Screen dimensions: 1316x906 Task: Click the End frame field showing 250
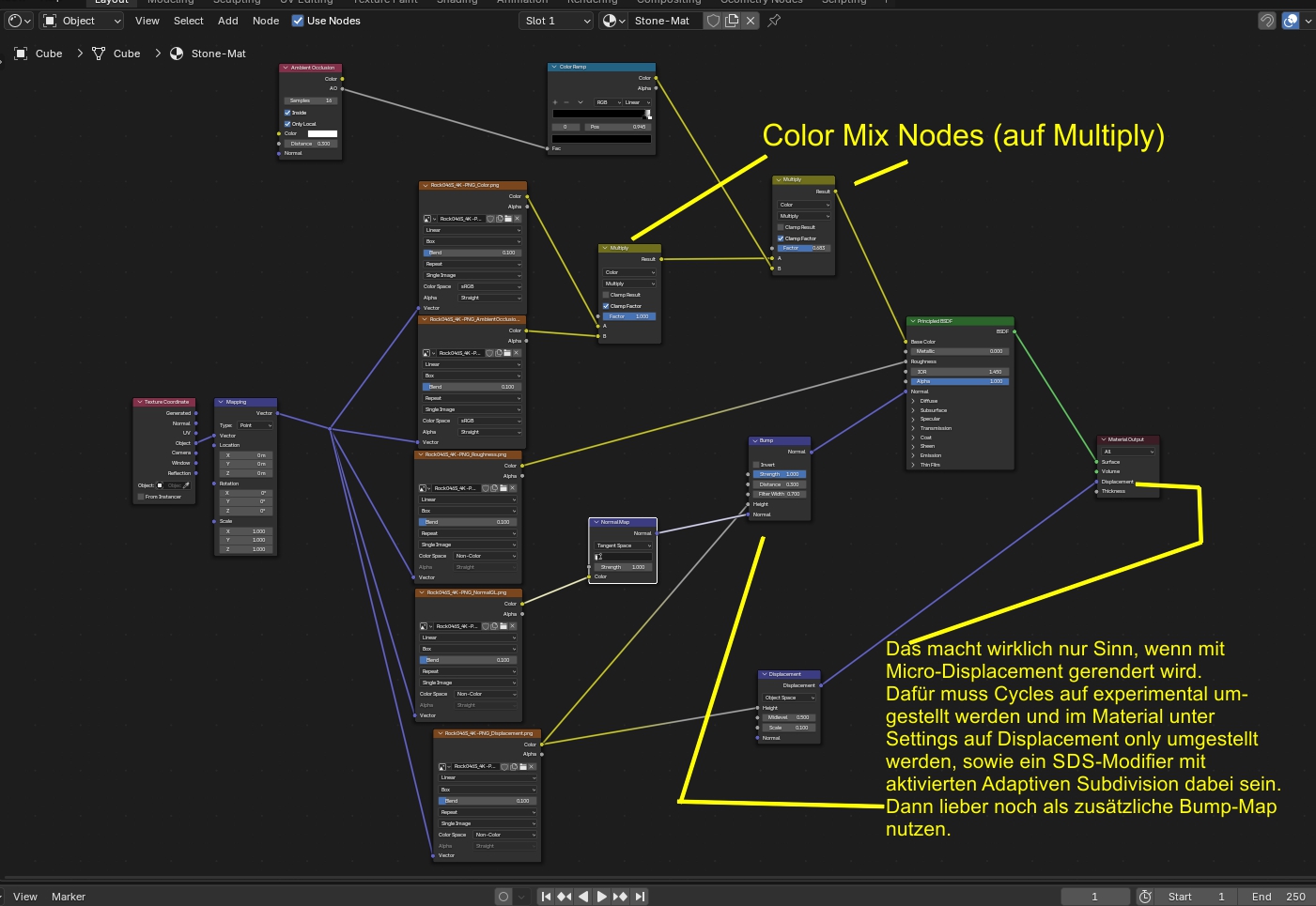pos(1278,897)
